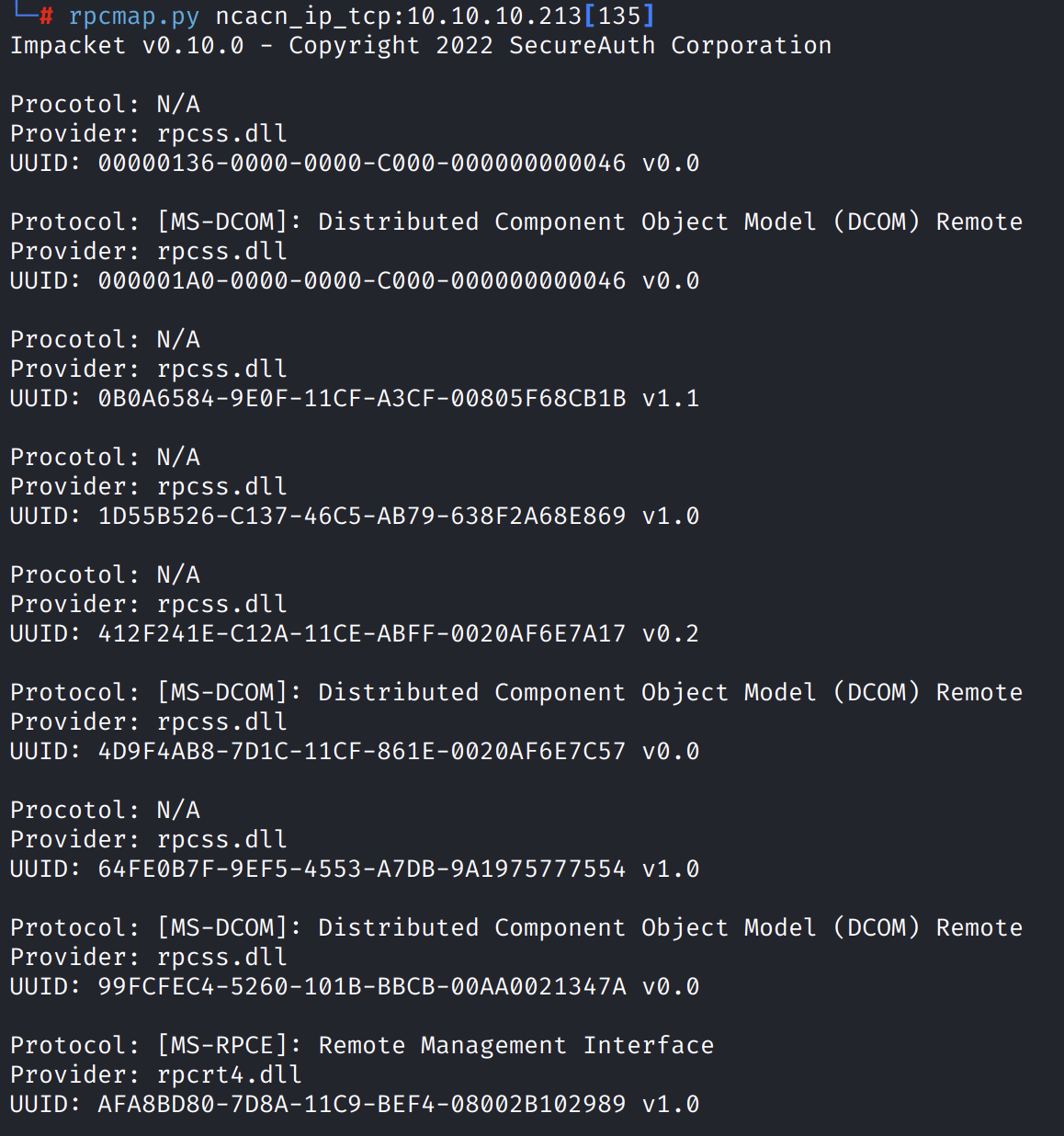The width and height of the screenshot is (1064, 1136).
Task: Click the Remote Management Interface text
Action: [x=515, y=1046]
